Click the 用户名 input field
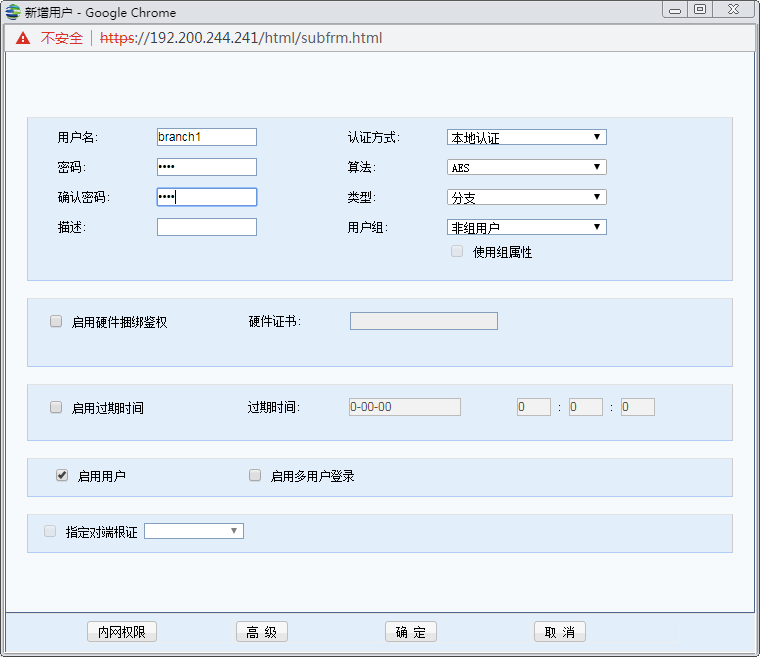This screenshot has width=760, height=657. coord(207,137)
